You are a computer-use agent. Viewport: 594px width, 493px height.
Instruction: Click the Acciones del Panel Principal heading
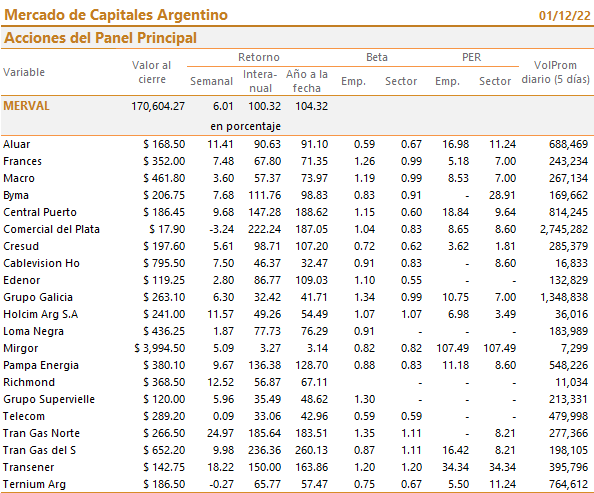pyautogui.click(x=100, y=38)
